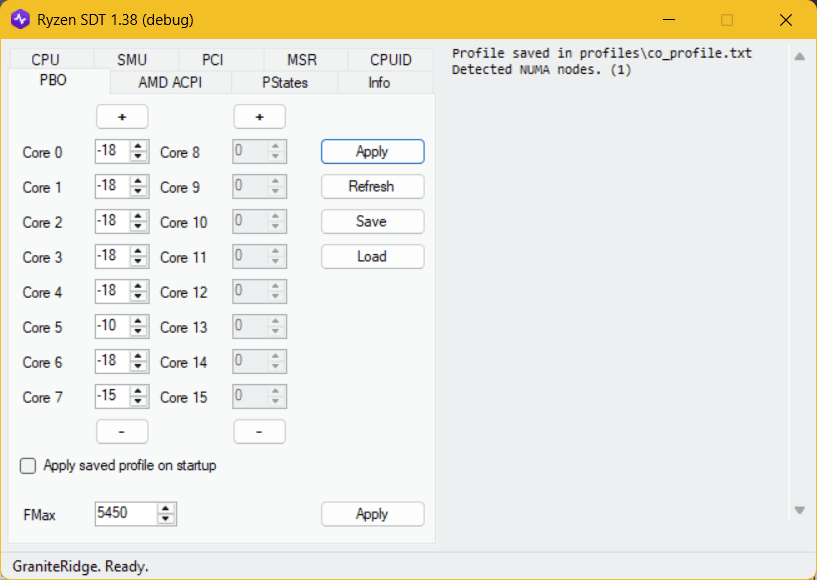Screen dimensions: 817x580
Task: Increase the Core 5 offset with up arrow
Action: [138, 321]
